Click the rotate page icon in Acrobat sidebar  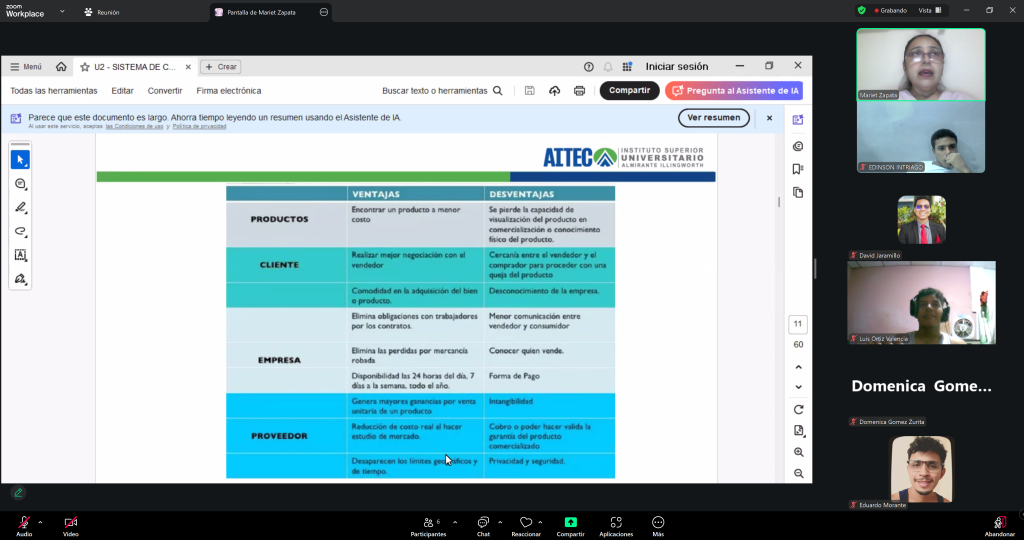(x=798, y=409)
